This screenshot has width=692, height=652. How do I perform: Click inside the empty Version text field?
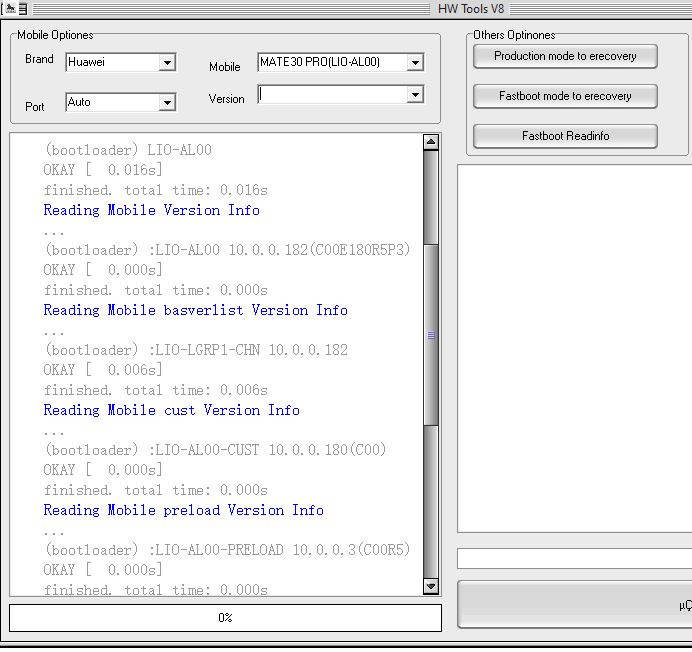[332, 95]
